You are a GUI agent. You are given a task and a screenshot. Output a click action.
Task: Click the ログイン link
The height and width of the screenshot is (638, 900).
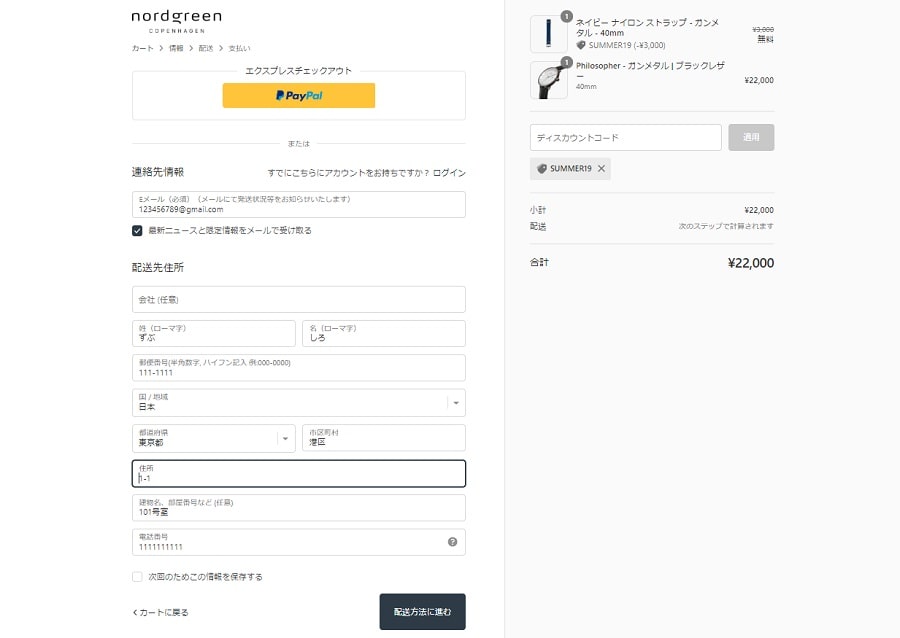click(449, 173)
